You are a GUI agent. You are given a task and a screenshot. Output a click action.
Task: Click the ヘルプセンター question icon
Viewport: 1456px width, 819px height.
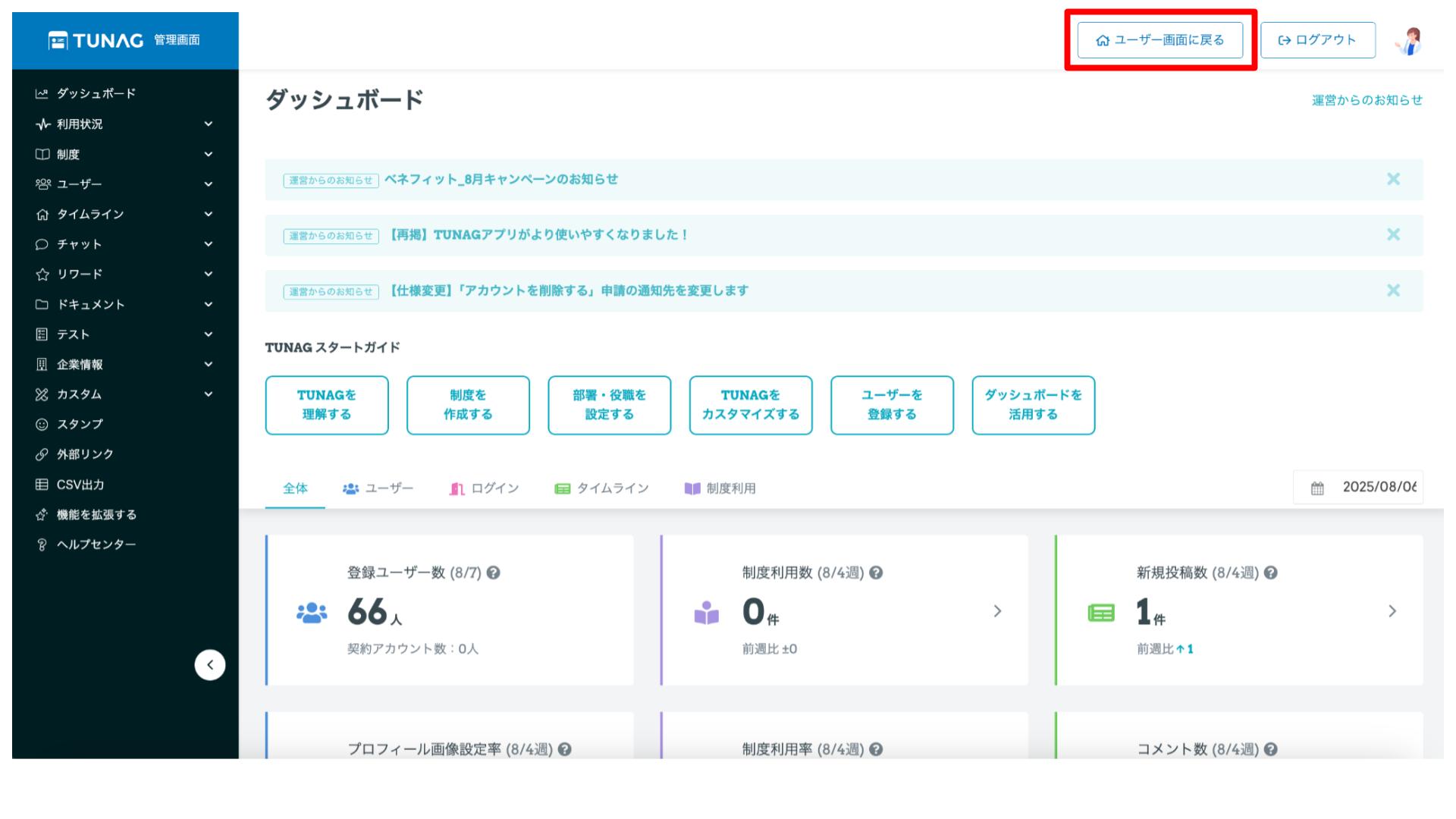coord(42,544)
